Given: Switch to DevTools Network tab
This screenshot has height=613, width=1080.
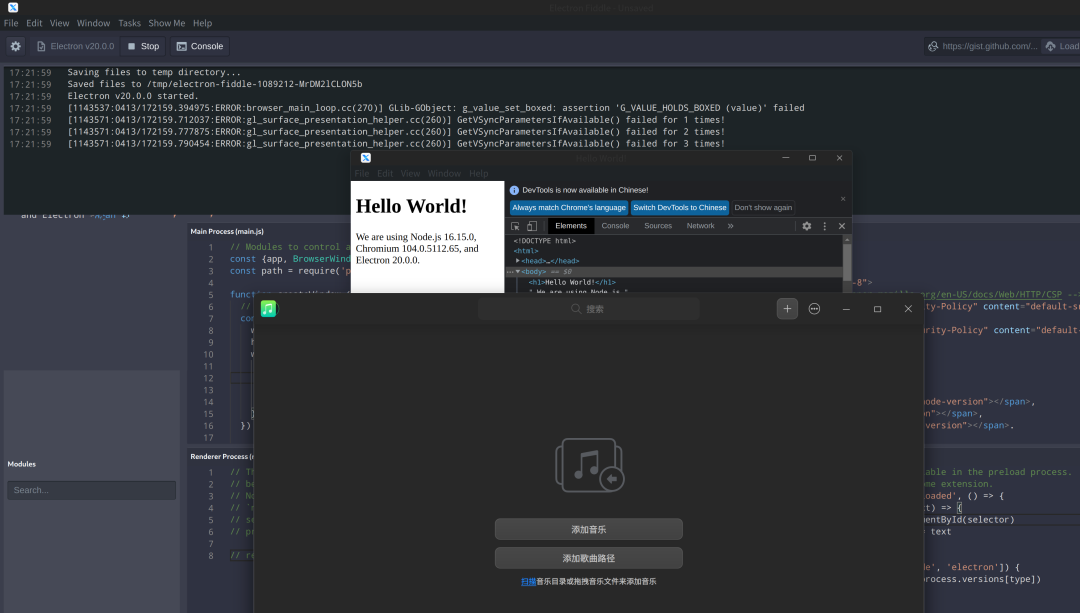Looking at the screenshot, I should pos(700,226).
